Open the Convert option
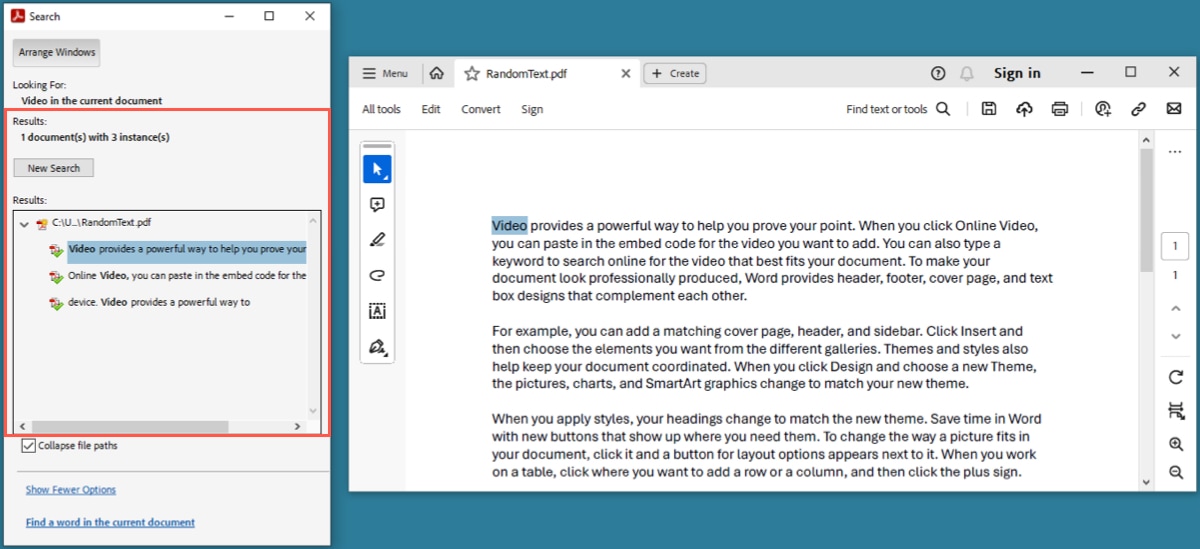This screenshot has width=1200, height=549. click(481, 109)
